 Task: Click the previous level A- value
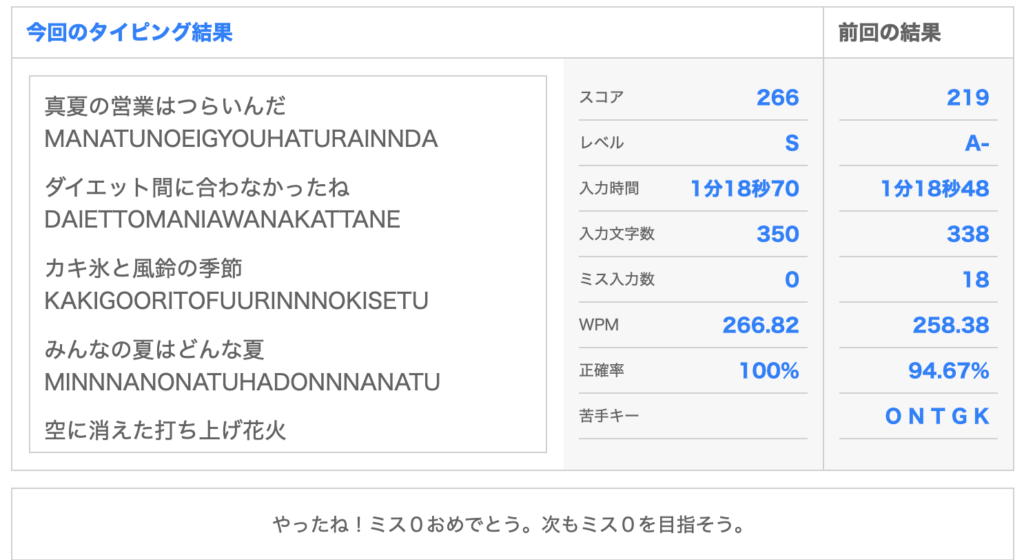[976, 143]
